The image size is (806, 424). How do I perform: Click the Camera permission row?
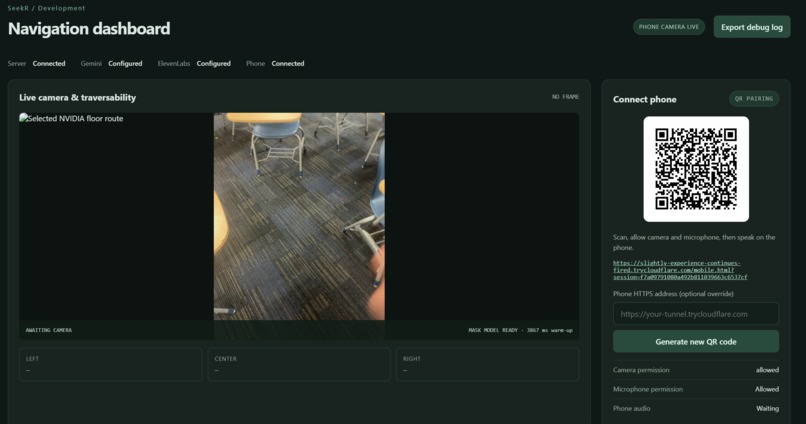tap(695, 370)
